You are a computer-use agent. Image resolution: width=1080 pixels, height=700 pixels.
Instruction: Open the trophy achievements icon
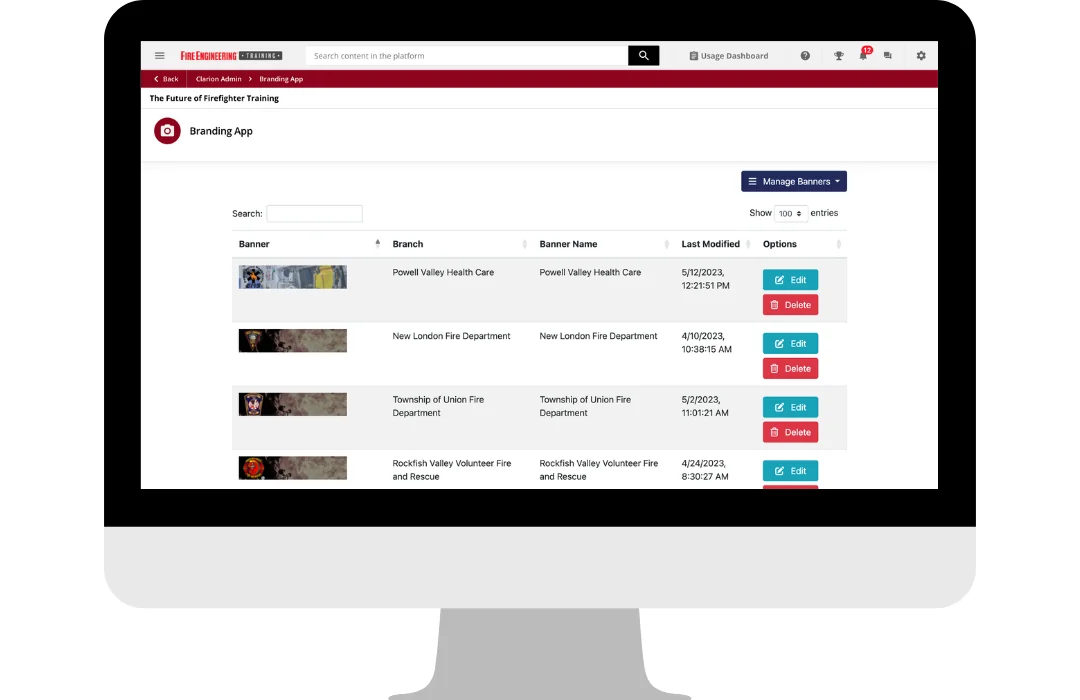tap(839, 56)
